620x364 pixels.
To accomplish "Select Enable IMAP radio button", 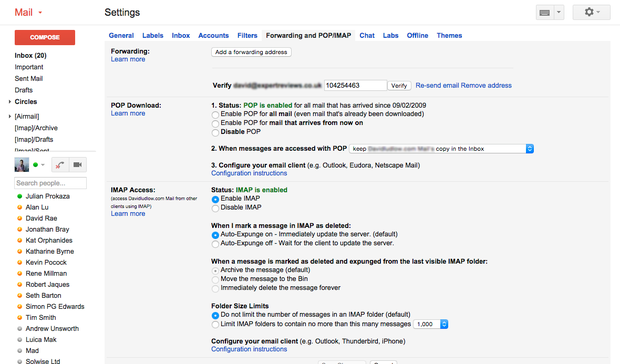I will [x=215, y=199].
